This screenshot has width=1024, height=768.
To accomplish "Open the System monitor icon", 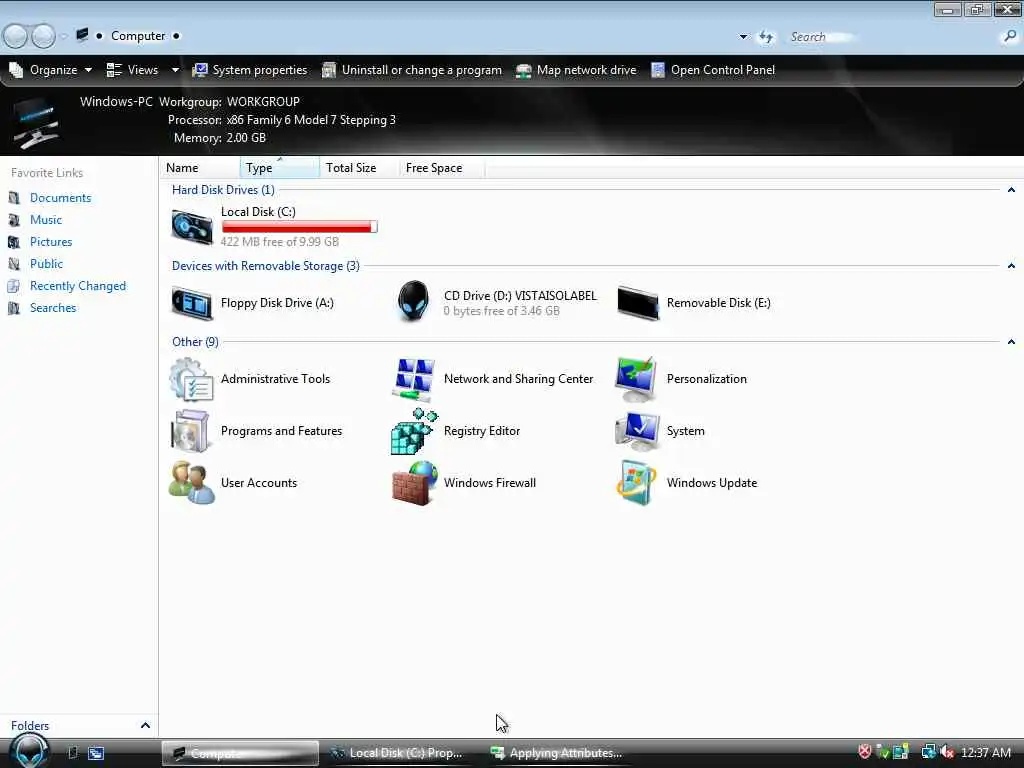I will [637, 431].
